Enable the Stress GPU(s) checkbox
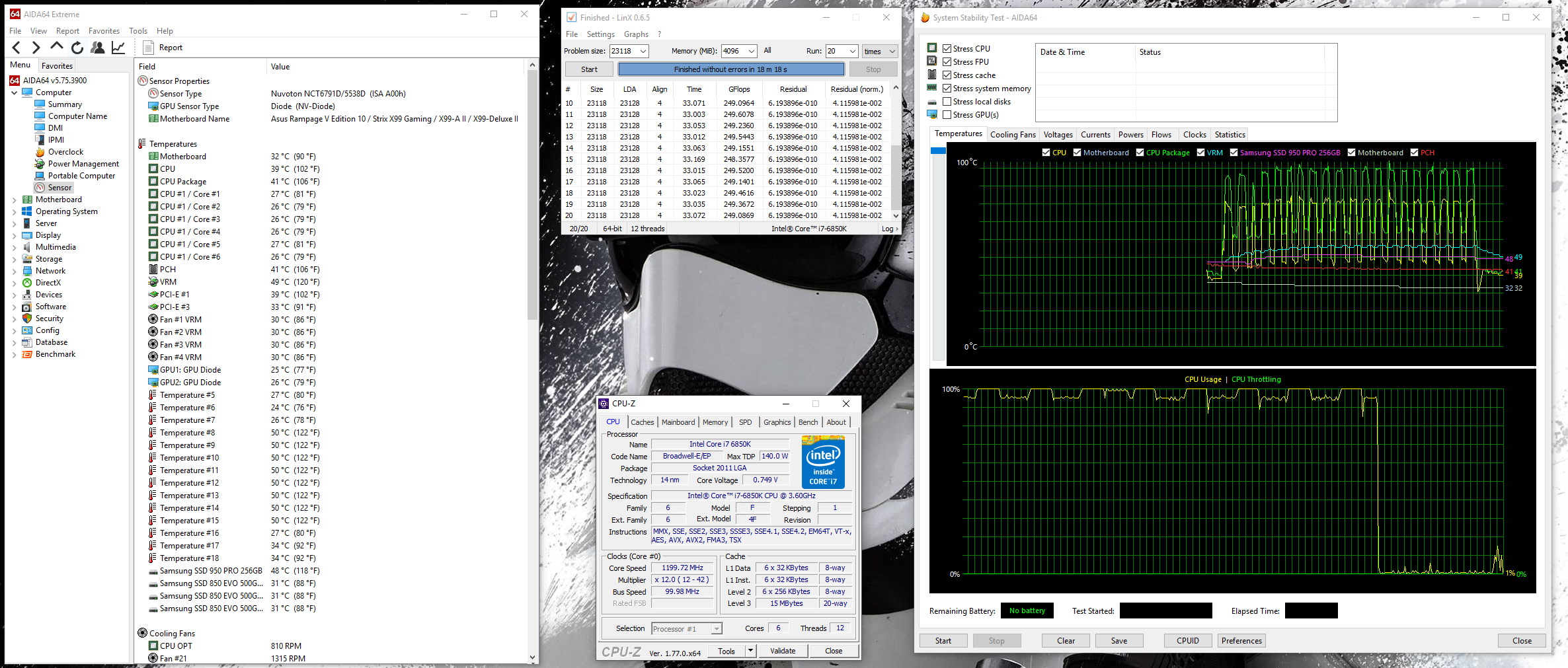 click(947, 115)
